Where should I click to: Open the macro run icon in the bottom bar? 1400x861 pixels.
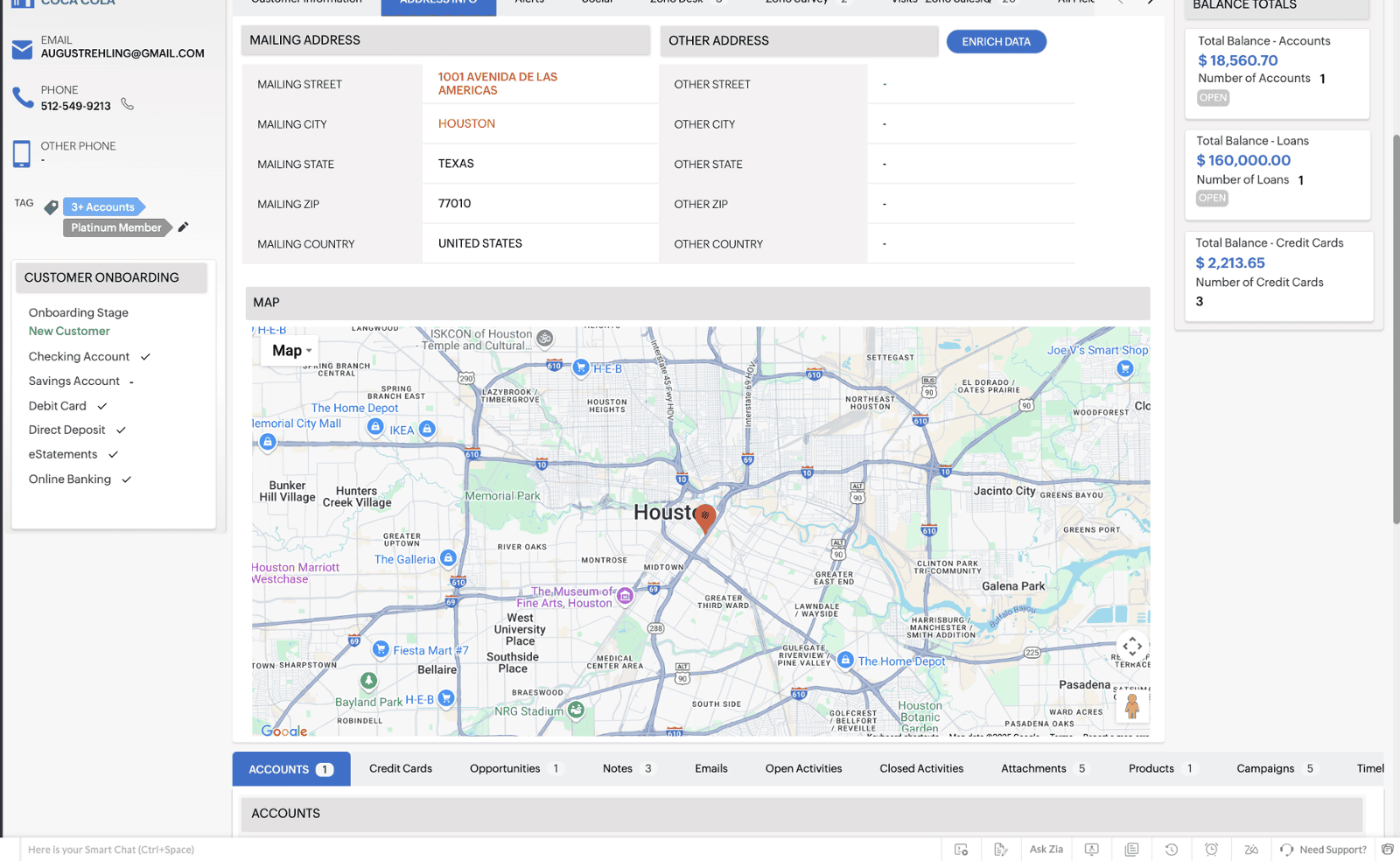click(x=961, y=850)
